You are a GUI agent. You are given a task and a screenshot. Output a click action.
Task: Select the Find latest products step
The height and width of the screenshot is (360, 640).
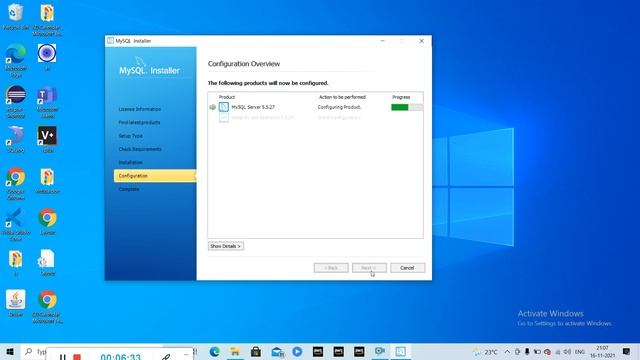pyautogui.click(x=139, y=122)
